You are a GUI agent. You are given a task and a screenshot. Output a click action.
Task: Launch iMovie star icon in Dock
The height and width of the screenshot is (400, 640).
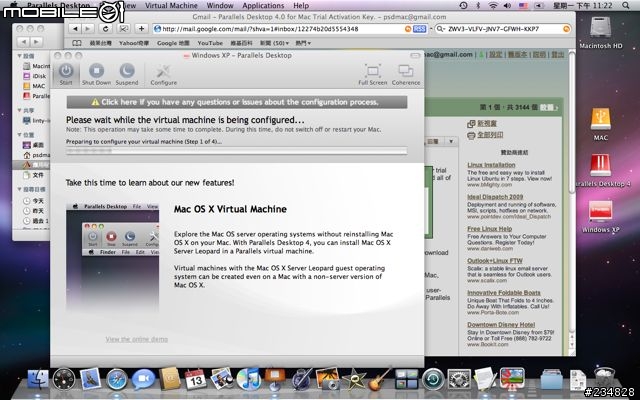pyautogui.click(x=353, y=380)
